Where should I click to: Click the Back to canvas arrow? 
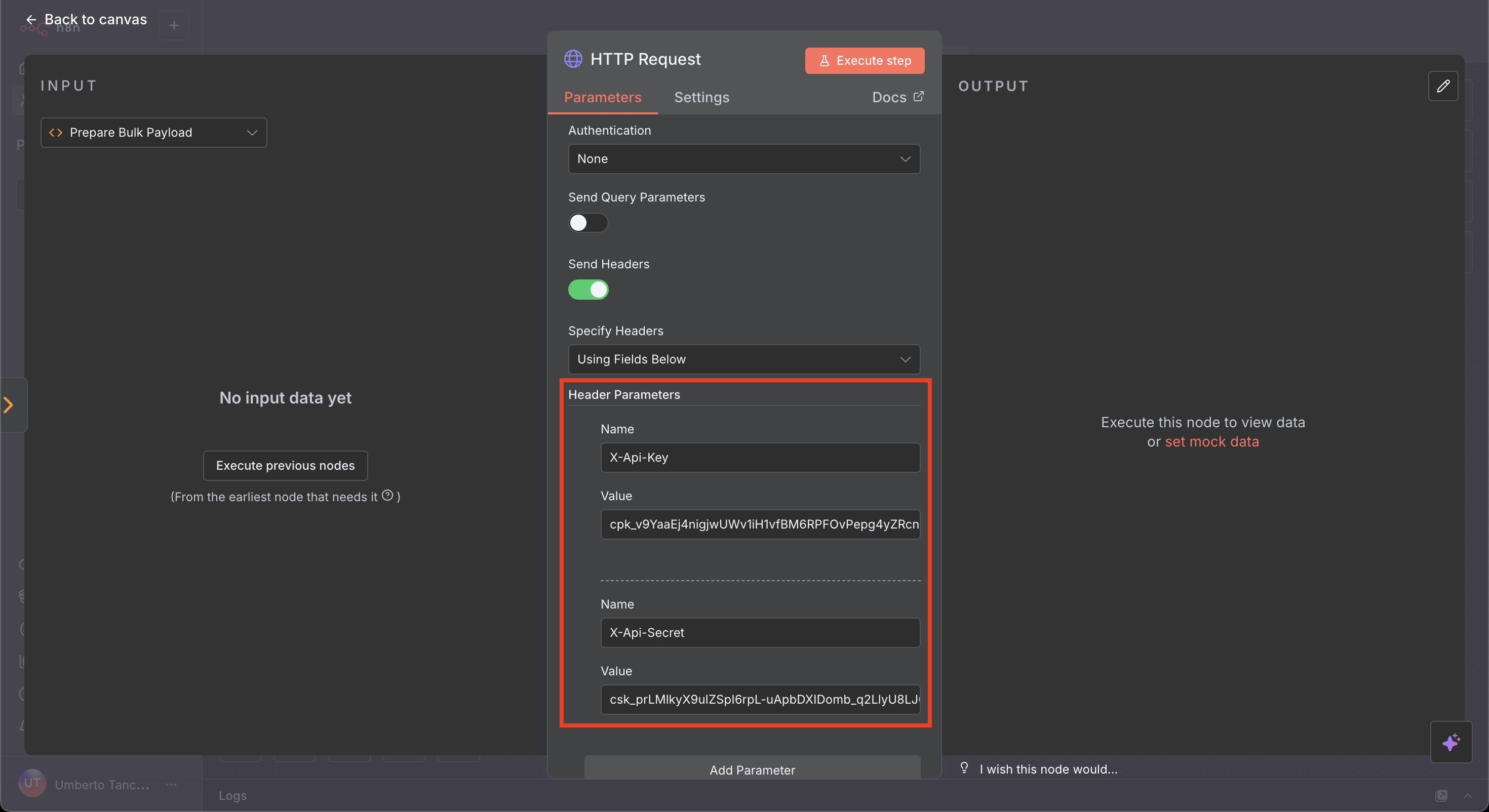tap(31, 20)
